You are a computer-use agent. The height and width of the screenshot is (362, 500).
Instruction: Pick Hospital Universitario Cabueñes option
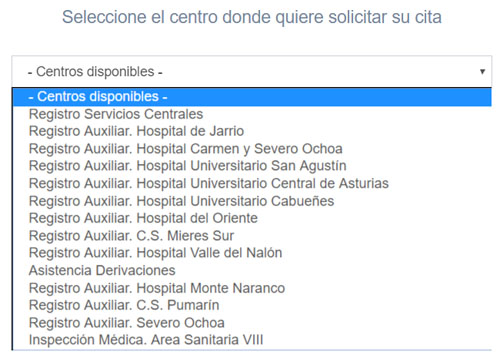252,201
